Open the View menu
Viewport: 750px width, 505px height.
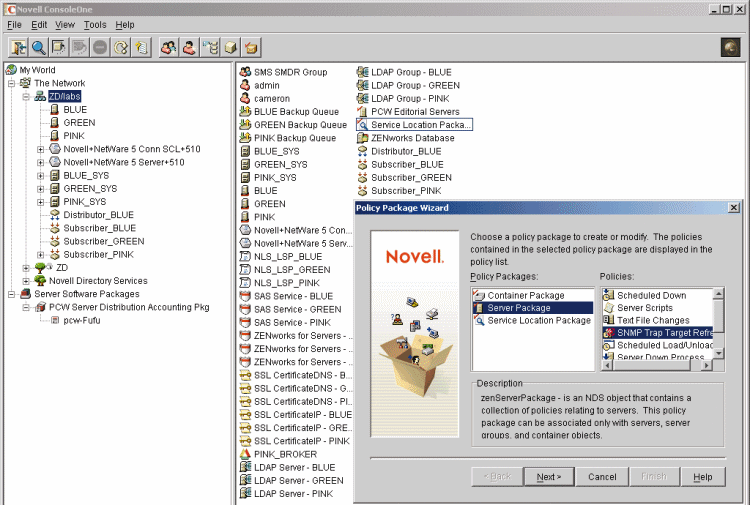pyautogui.click(x=65, y=25)
